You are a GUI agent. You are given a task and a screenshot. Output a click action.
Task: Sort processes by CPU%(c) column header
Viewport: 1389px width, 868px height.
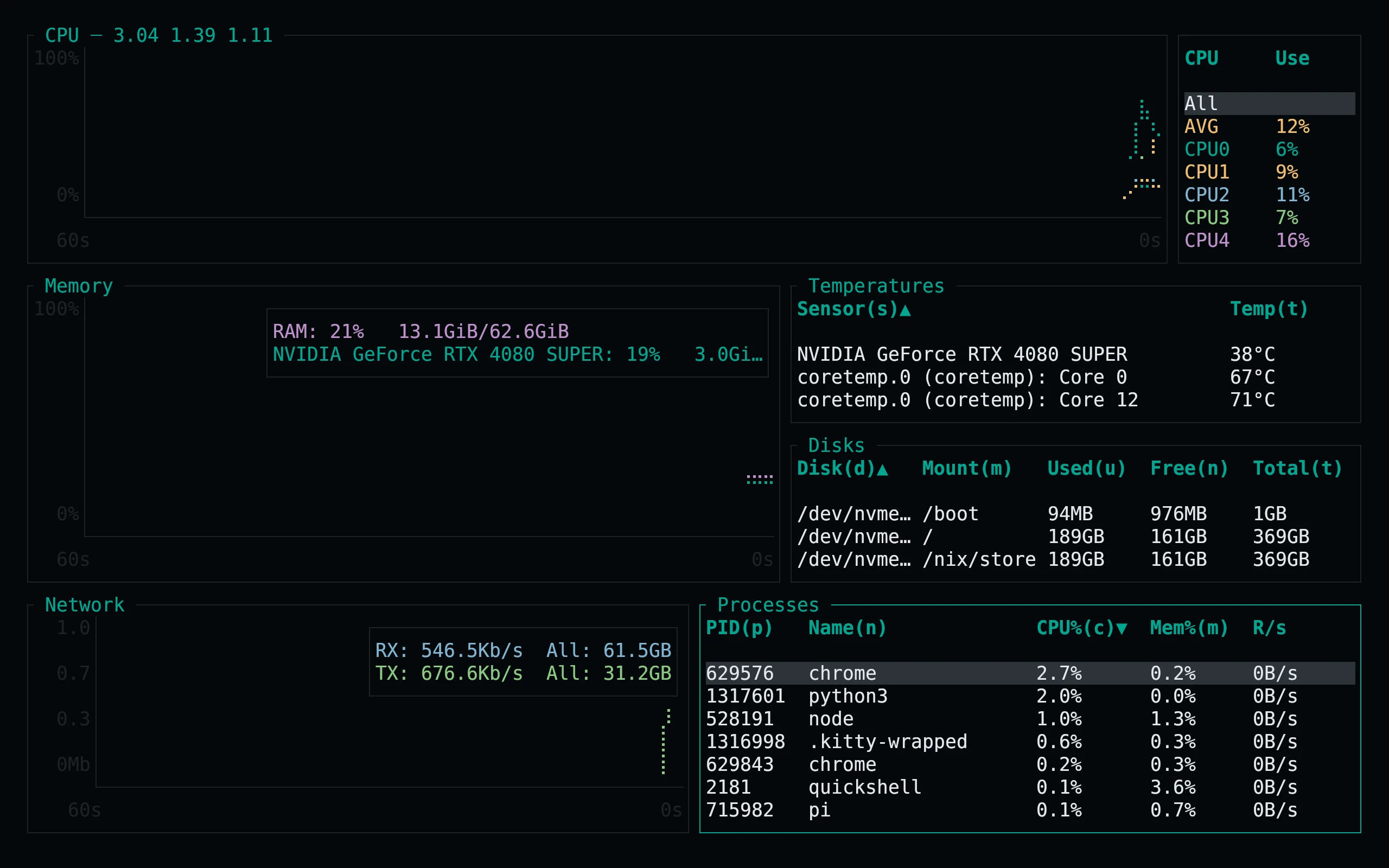pos(1082,628)
